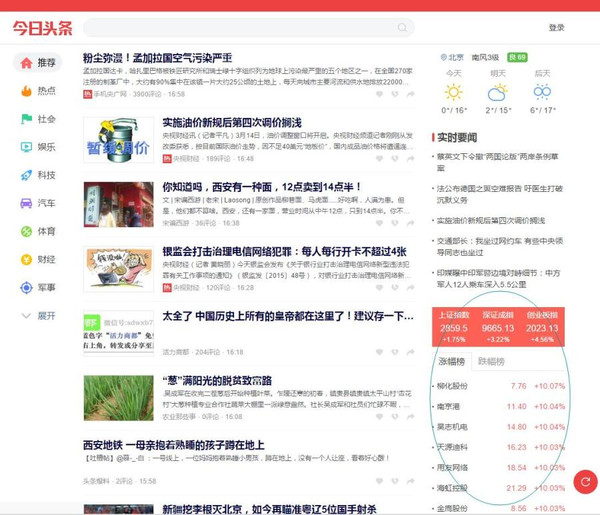Click the bank fraud cartoon thumbnail
This screenshot has height=515, width=600.
pos(119,269)
